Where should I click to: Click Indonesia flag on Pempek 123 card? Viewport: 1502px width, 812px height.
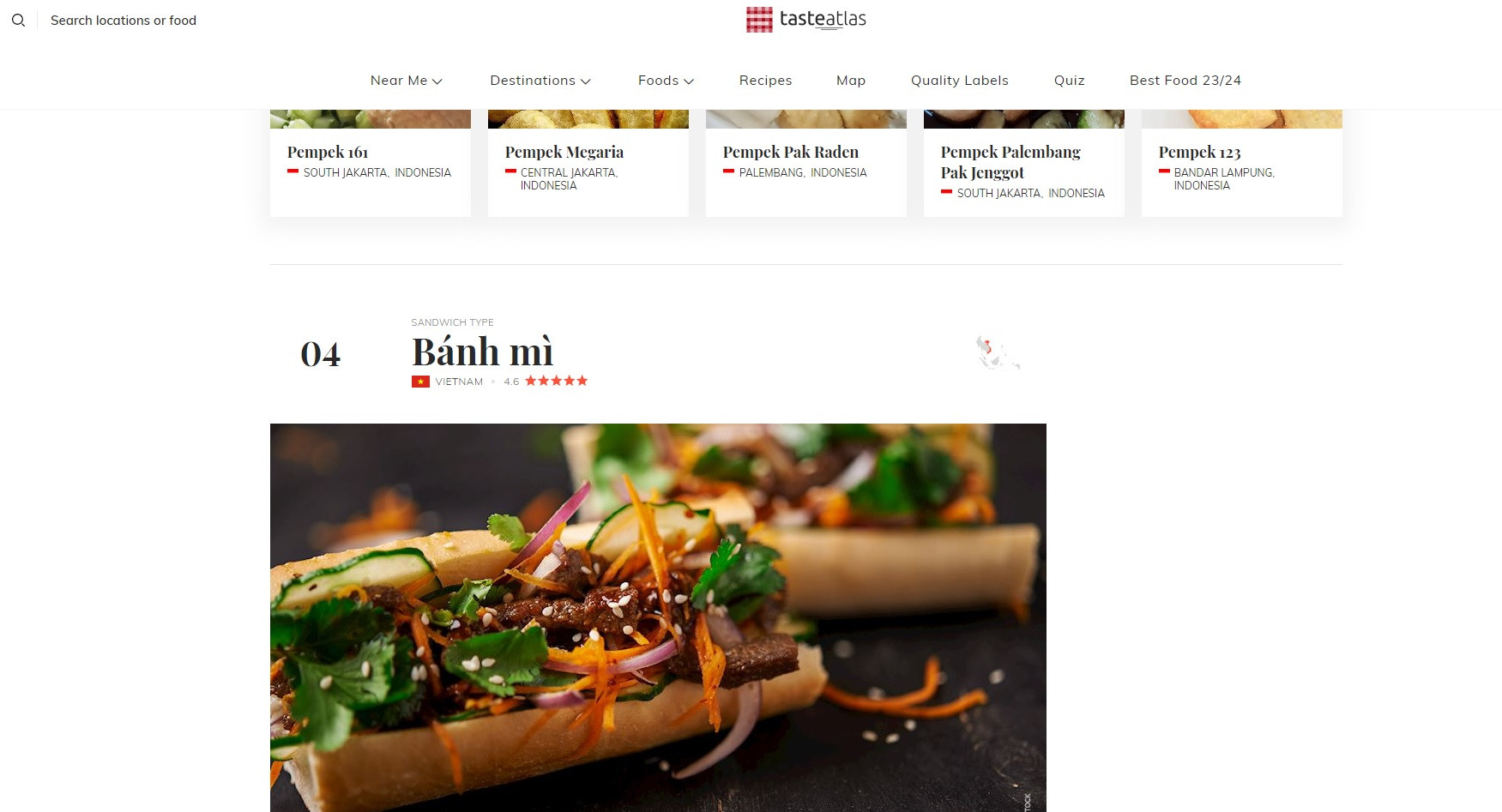[1164, 171]
